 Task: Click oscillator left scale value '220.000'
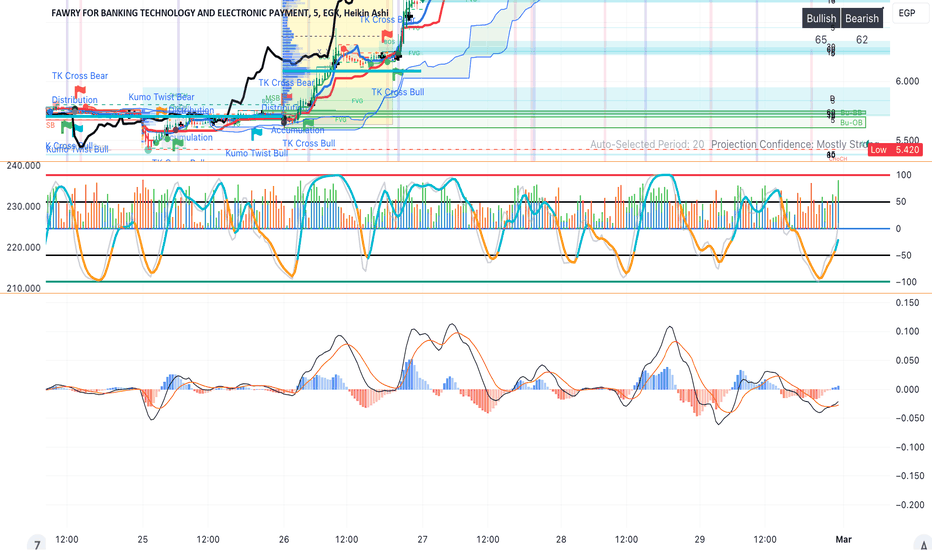(x=24, y=248)
